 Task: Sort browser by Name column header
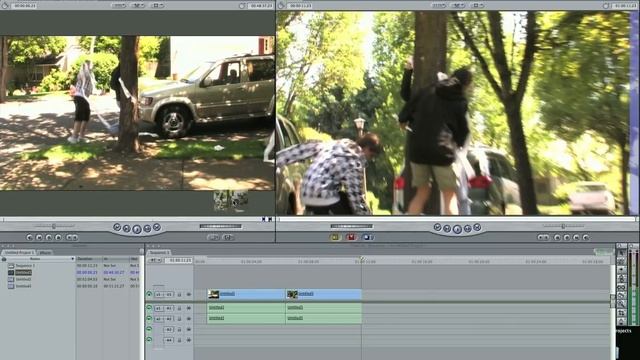(x=39, y=259)
